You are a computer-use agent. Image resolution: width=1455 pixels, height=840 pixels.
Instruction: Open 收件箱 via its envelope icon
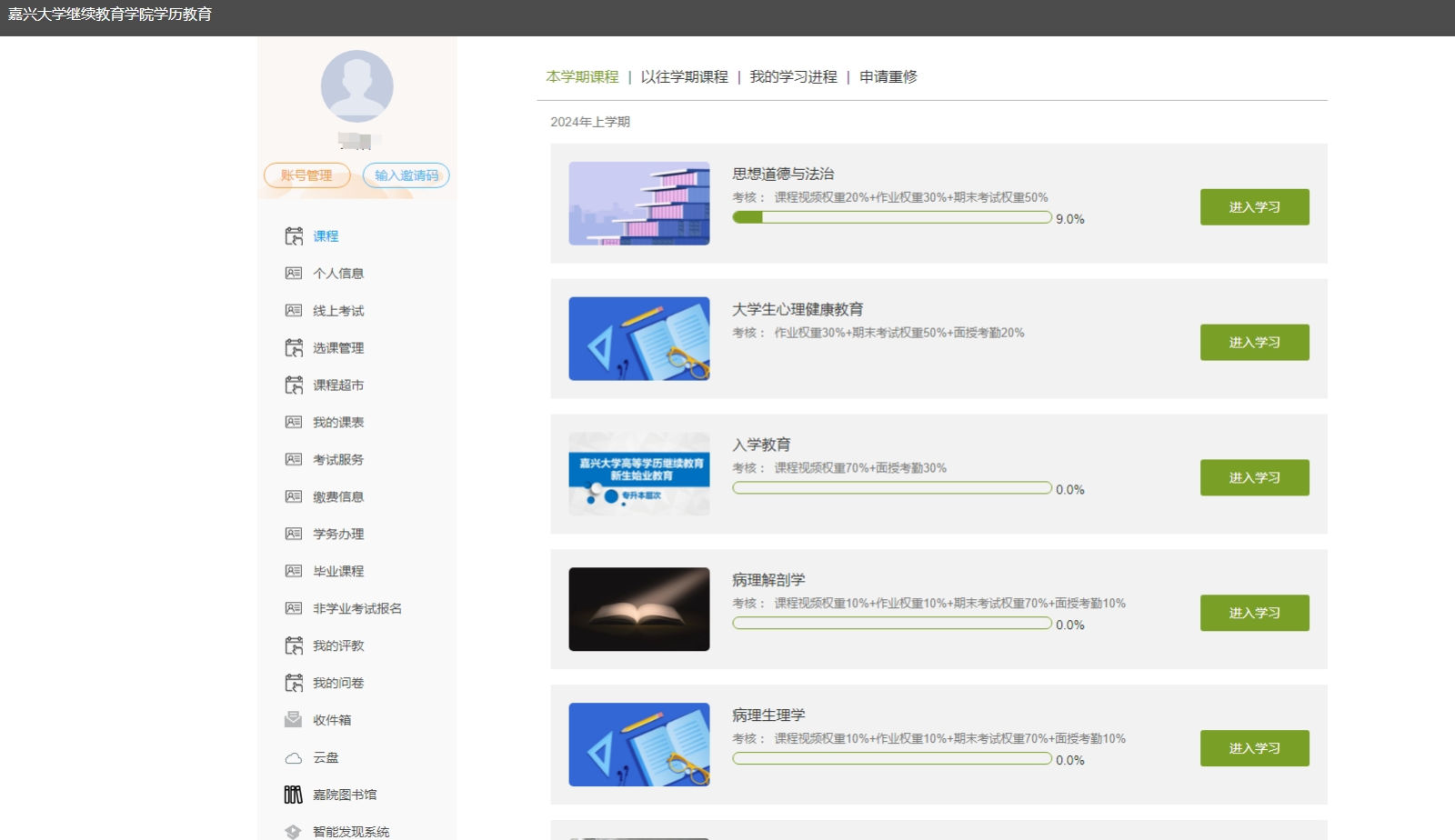(293, 720)
